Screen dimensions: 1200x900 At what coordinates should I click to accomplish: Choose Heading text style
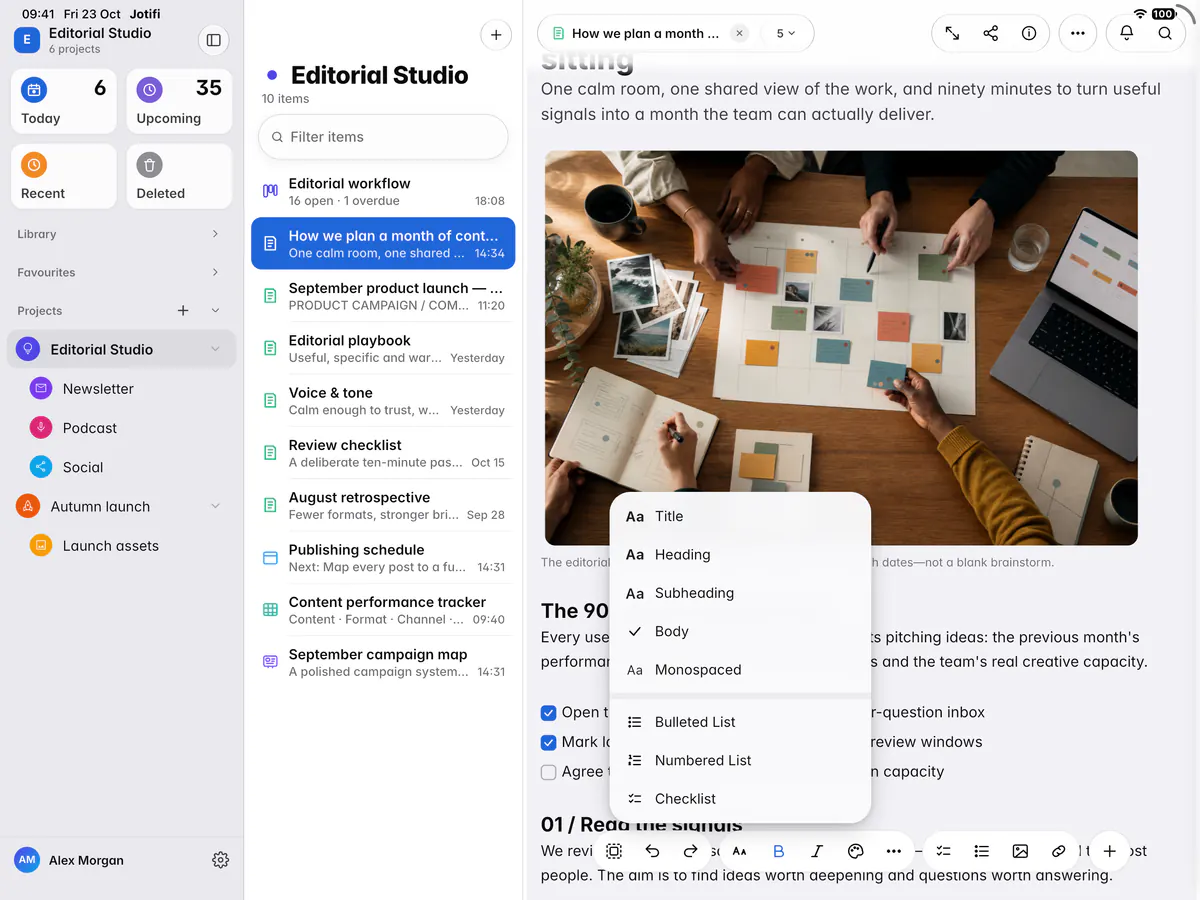coord(740,555)
